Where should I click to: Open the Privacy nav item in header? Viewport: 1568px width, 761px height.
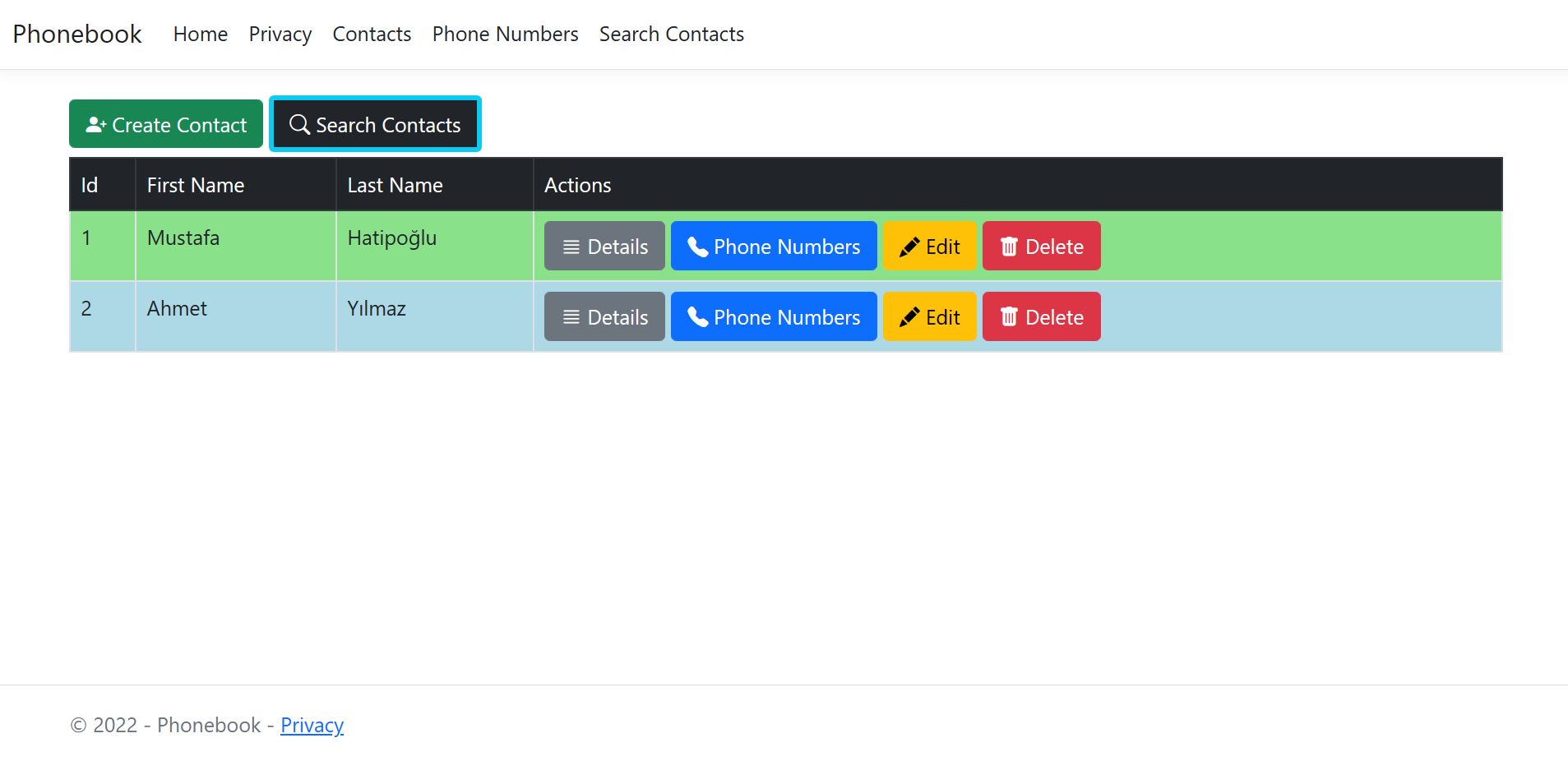point(280,34)
